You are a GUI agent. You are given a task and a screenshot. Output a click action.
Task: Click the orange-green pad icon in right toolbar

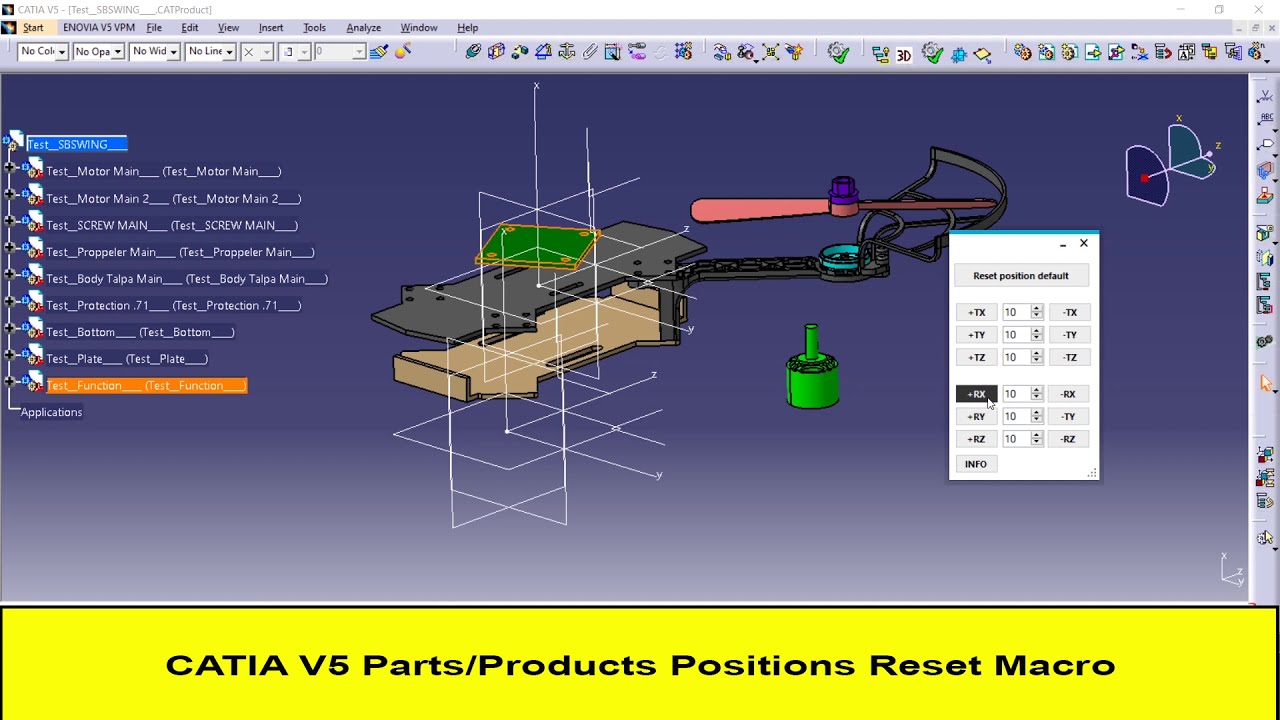(1265, 195)
